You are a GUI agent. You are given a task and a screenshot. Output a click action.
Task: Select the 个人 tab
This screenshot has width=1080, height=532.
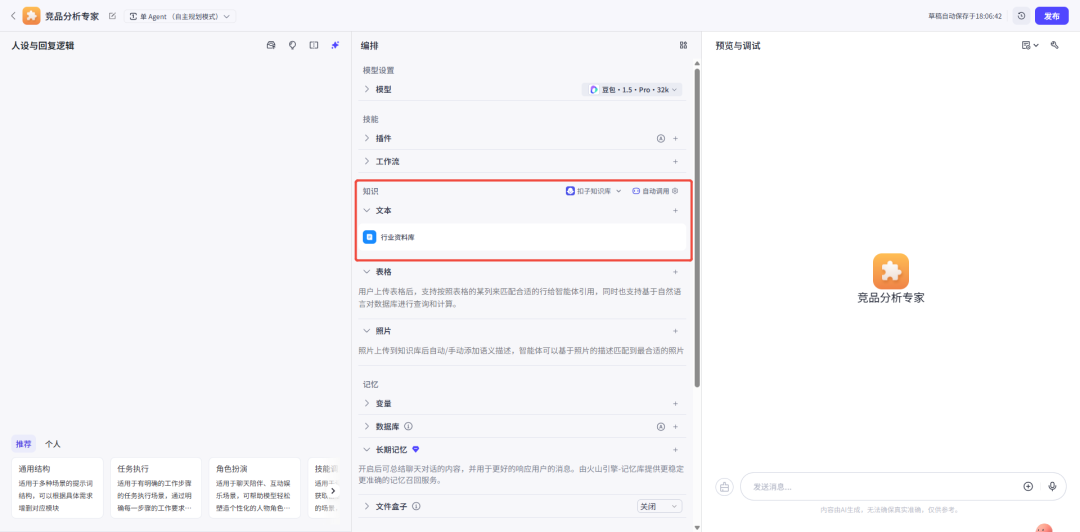pyautogui.click(x=52, y=444)
